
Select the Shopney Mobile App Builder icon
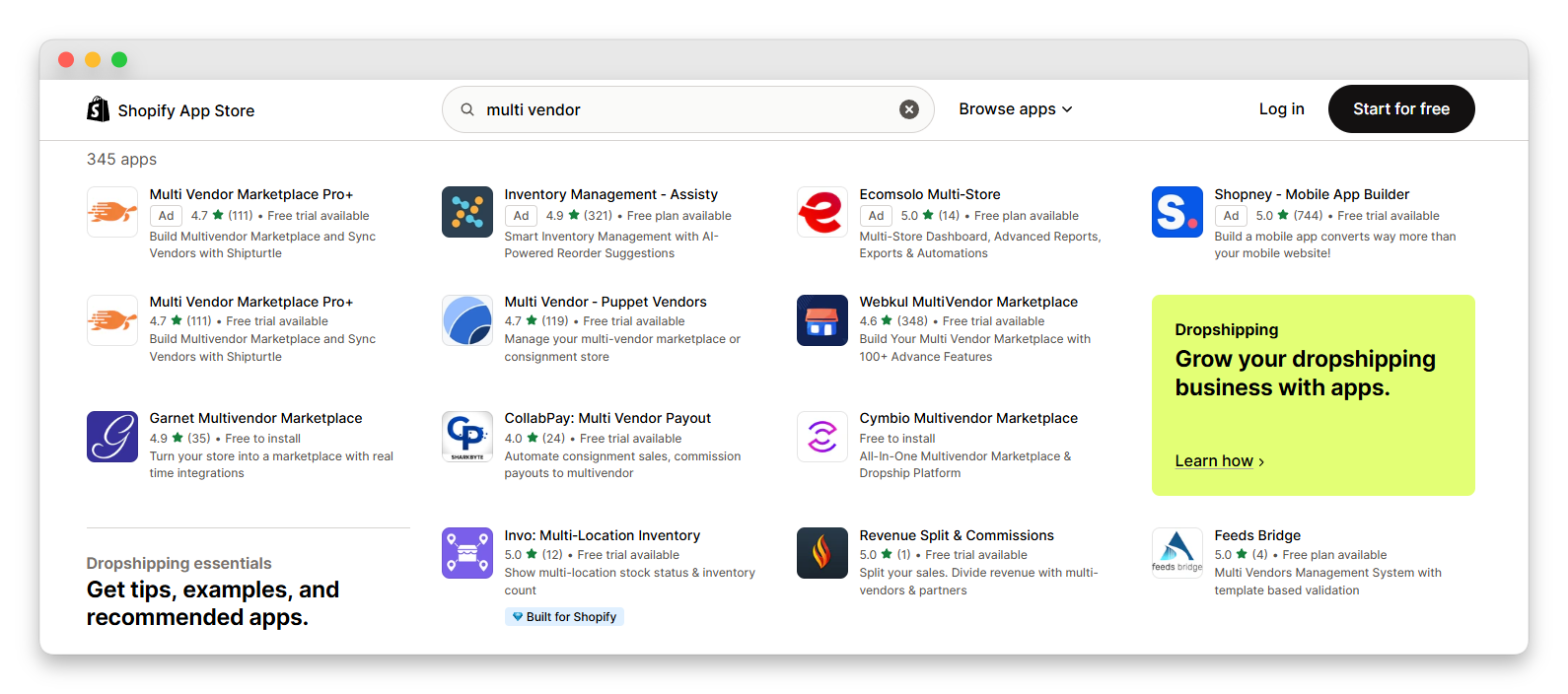[x=1177, y=212]
